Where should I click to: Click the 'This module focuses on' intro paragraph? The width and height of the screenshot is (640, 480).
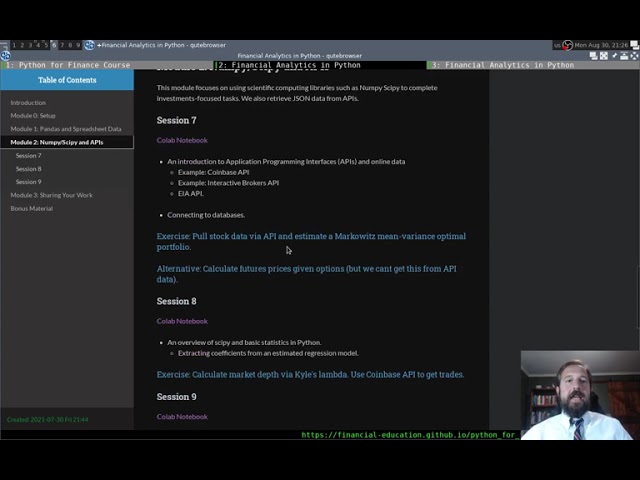coord(297,93)
